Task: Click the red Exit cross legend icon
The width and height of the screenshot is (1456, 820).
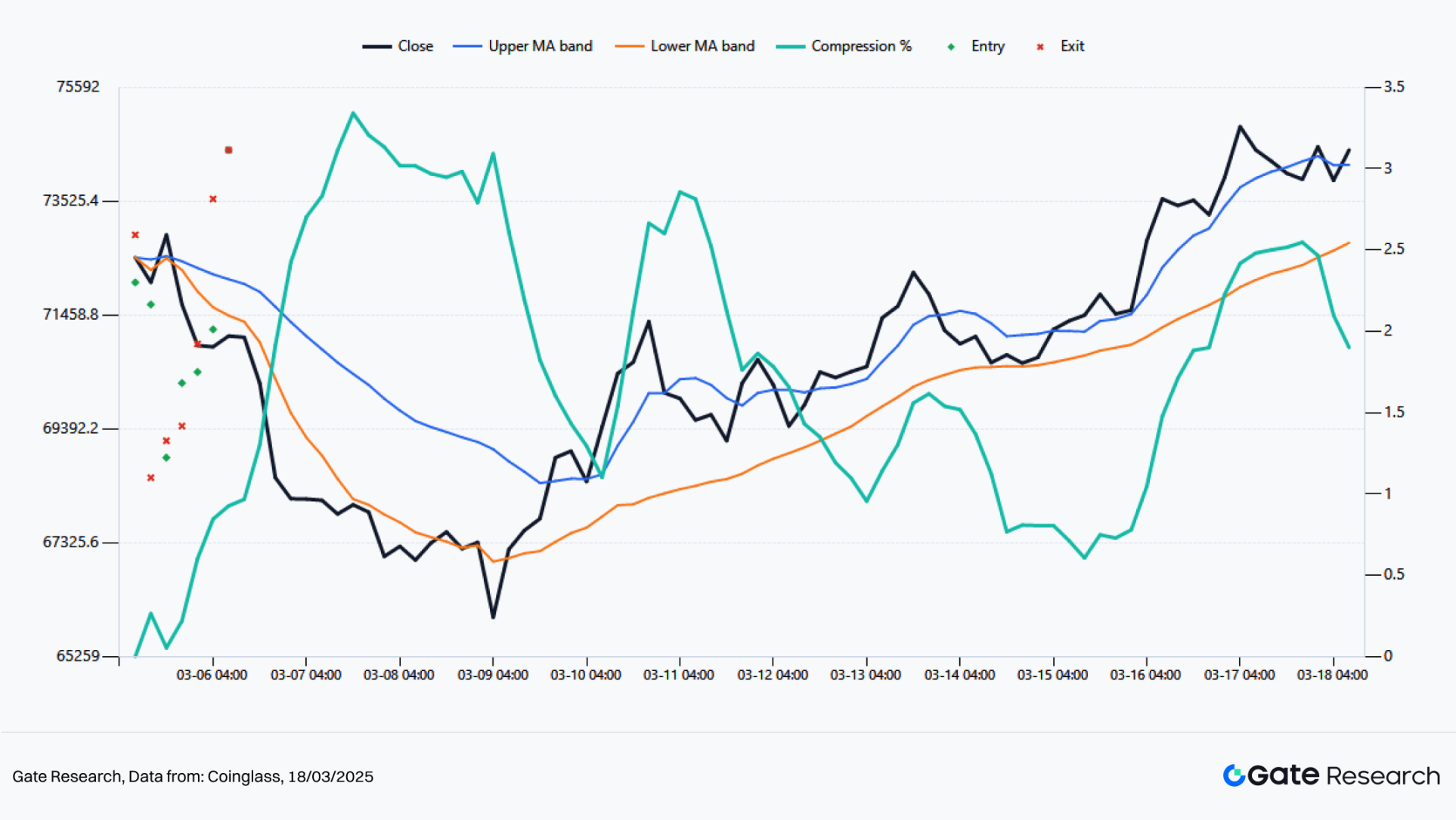Action: [1040, 47]
